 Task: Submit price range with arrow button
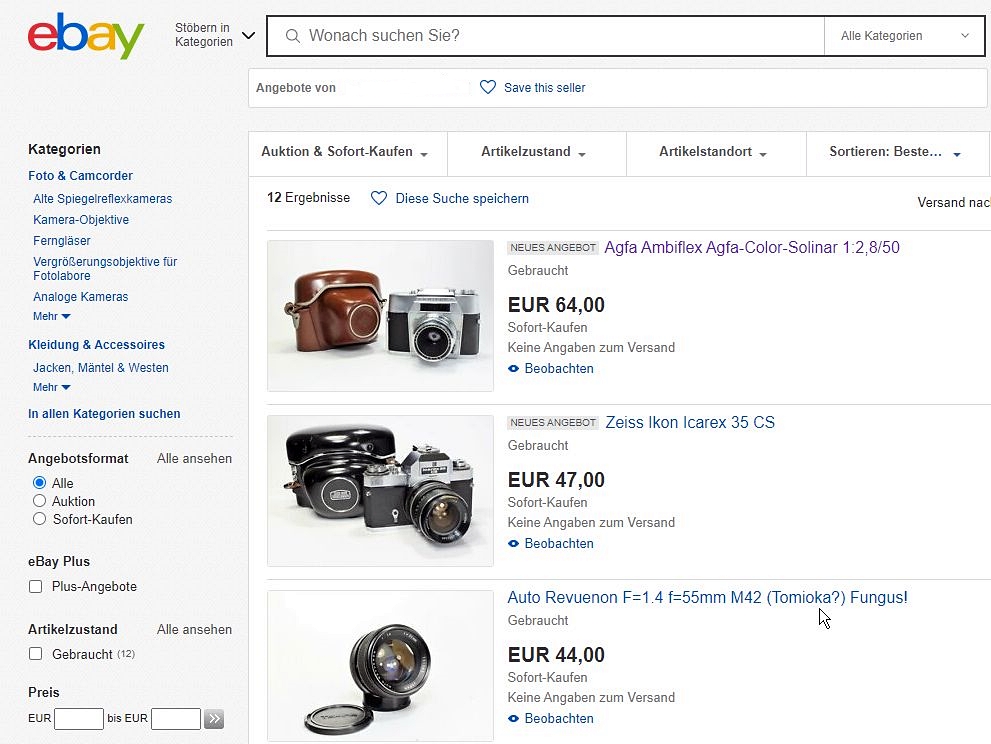pos(214,719)
